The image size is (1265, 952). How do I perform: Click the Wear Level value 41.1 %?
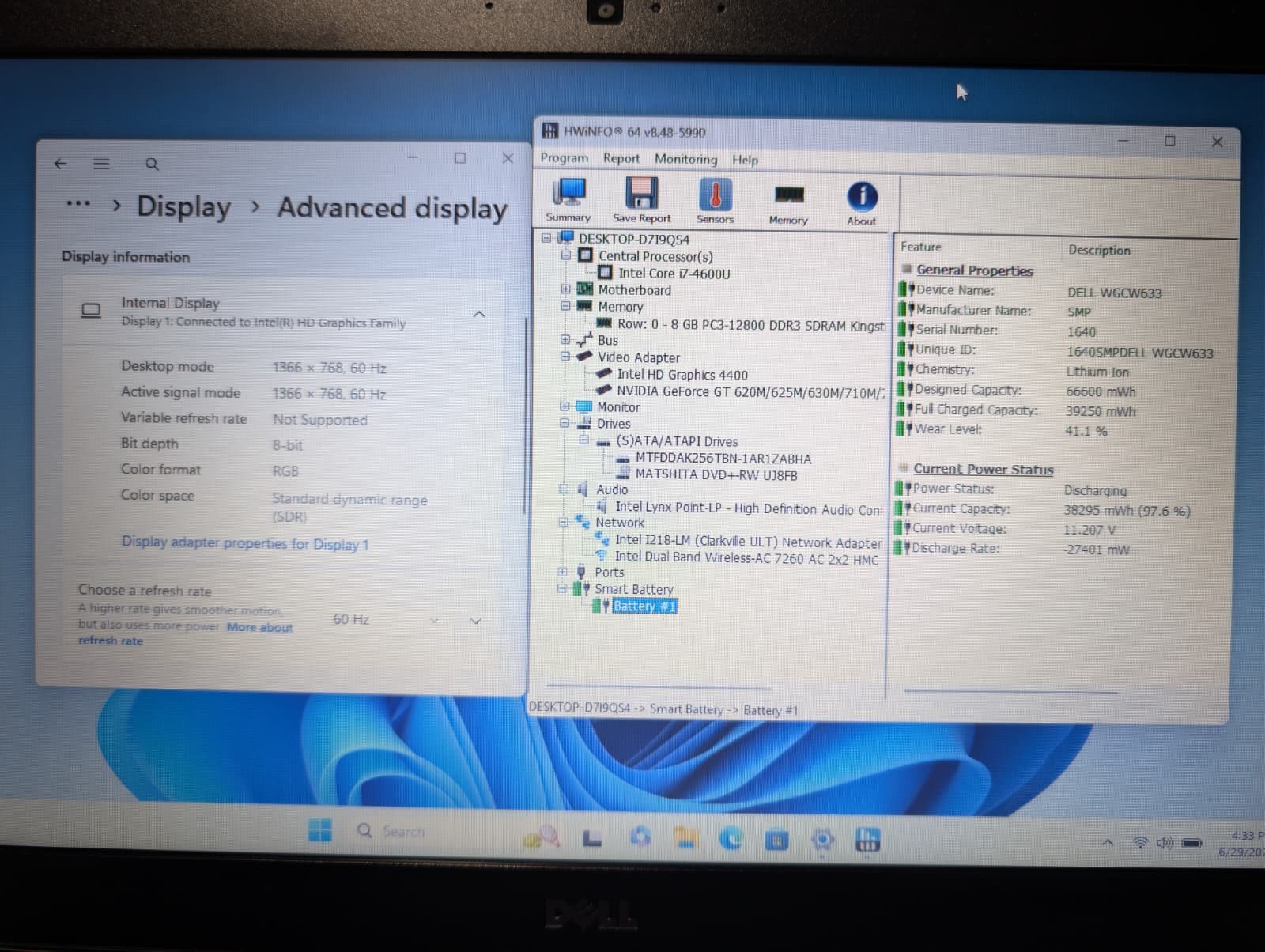click(x=1086, y=431)
